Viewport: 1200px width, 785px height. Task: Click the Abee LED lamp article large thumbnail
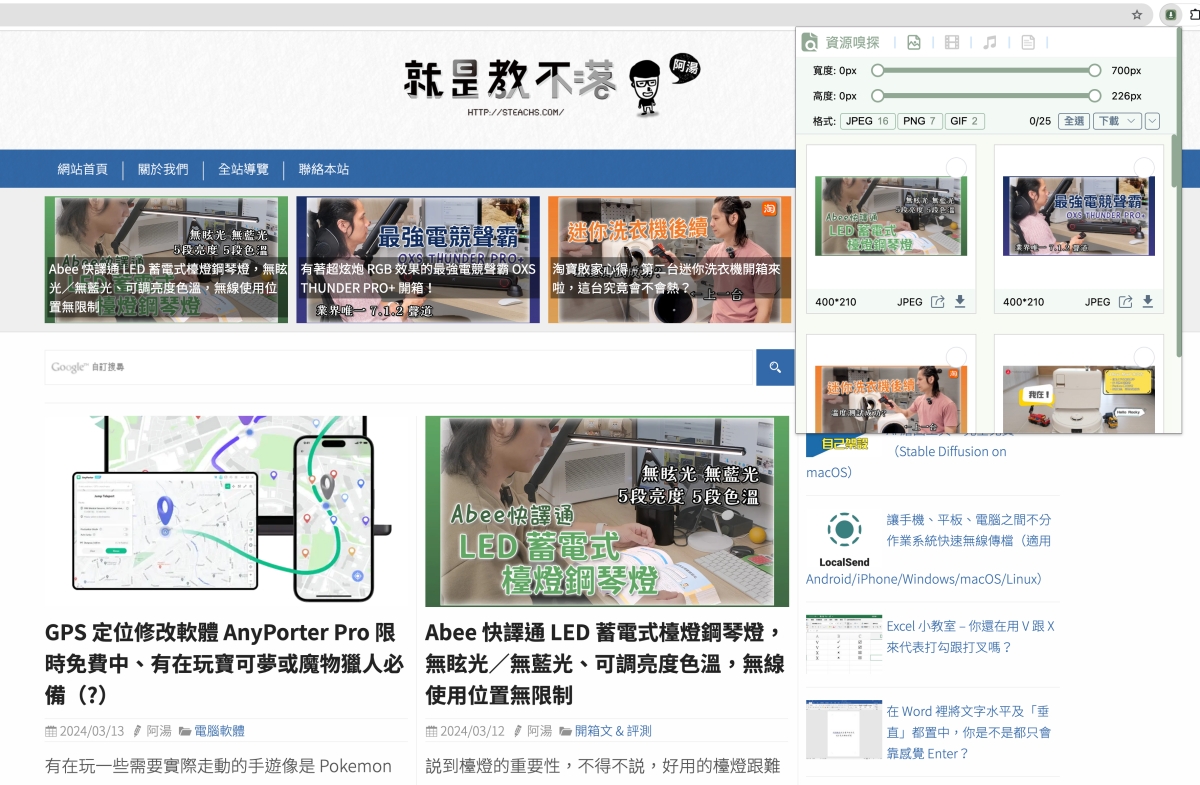click(607, 511)
